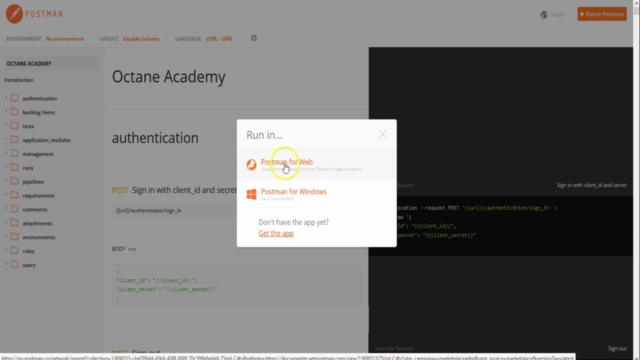
Task: Click the Postman for Web icon
Action: click(x=251, y=164)
